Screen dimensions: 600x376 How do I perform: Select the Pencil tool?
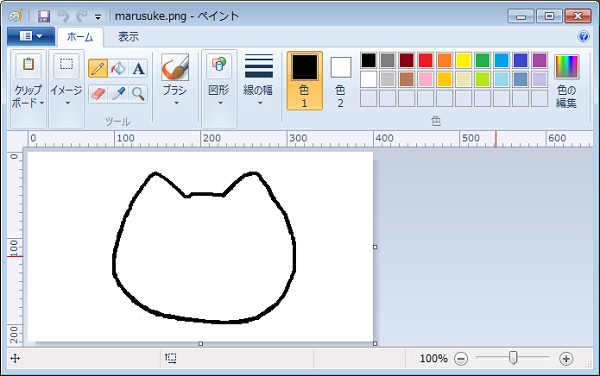[98, 69]
